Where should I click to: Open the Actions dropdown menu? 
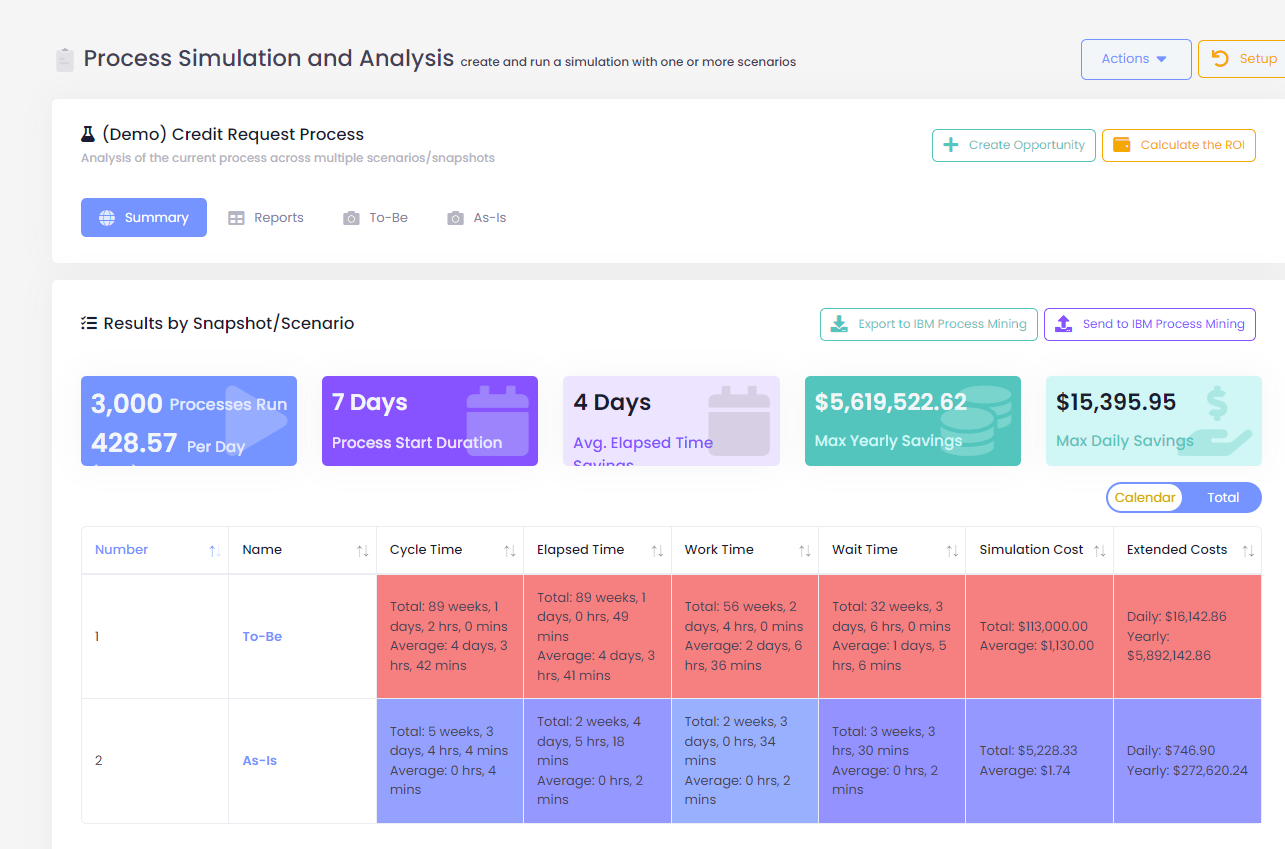pos(1135,59)
